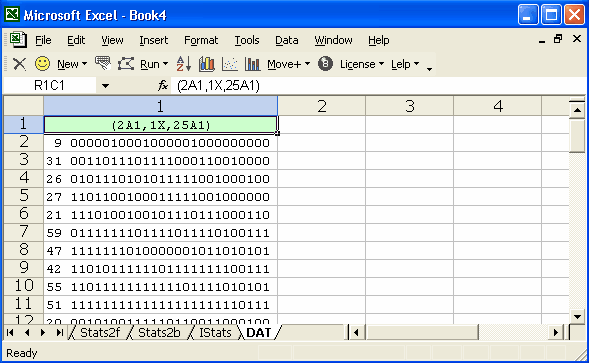Click the Select All corner box
The image size is (589, 363).
click(24, 106)
